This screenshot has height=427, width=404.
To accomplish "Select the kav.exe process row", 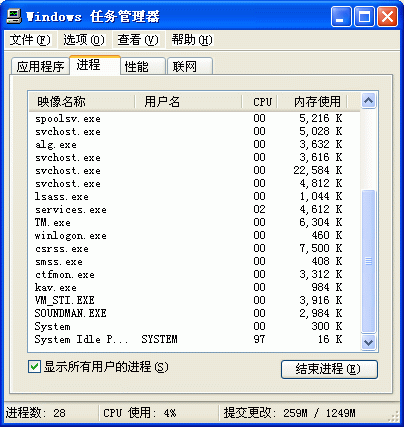I will tap(194, 287).
